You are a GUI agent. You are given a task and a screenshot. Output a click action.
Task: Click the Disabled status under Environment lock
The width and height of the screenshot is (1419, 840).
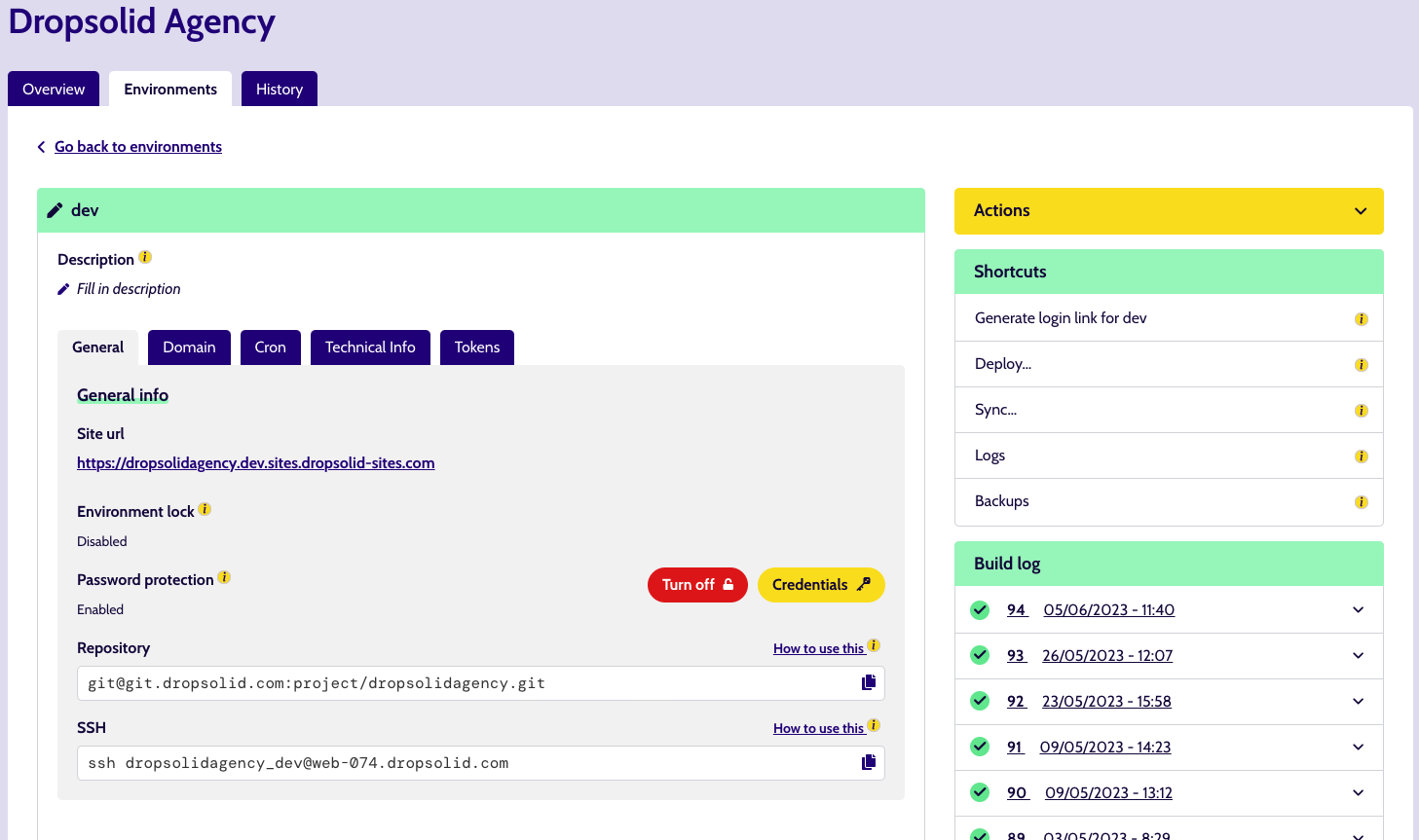tap(102, 541)
